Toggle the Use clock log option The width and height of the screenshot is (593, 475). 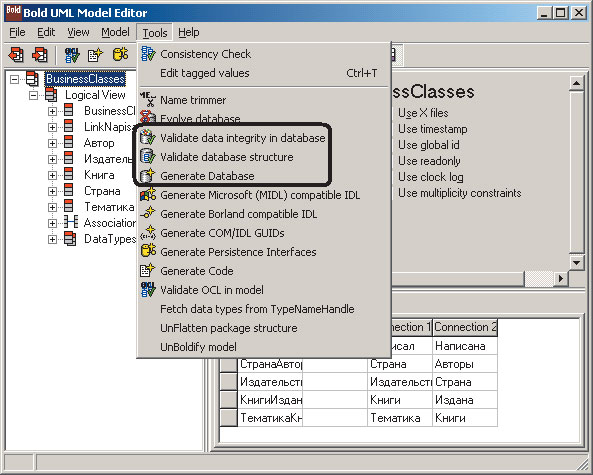coord(430,177)
